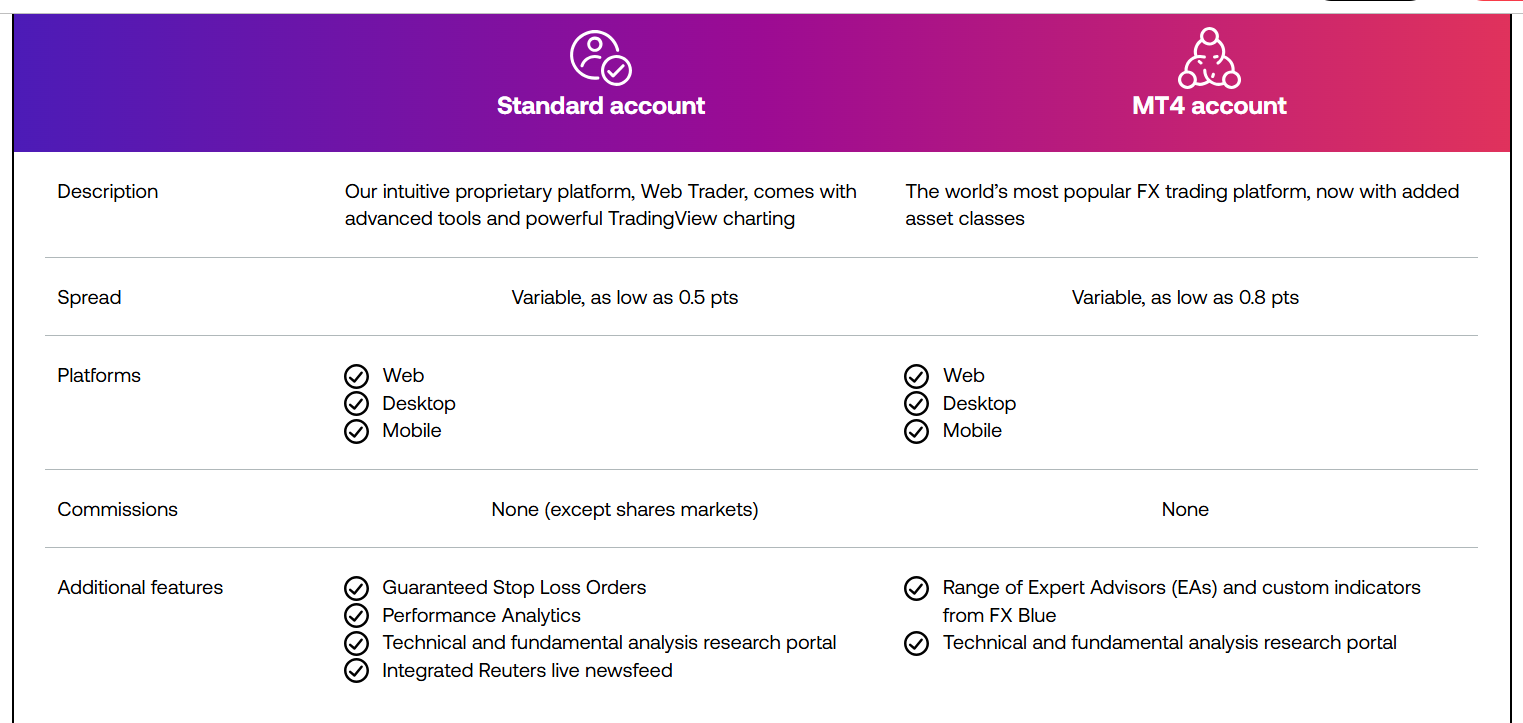Click "None (except shares markets)" commission text

coord(625,510)
